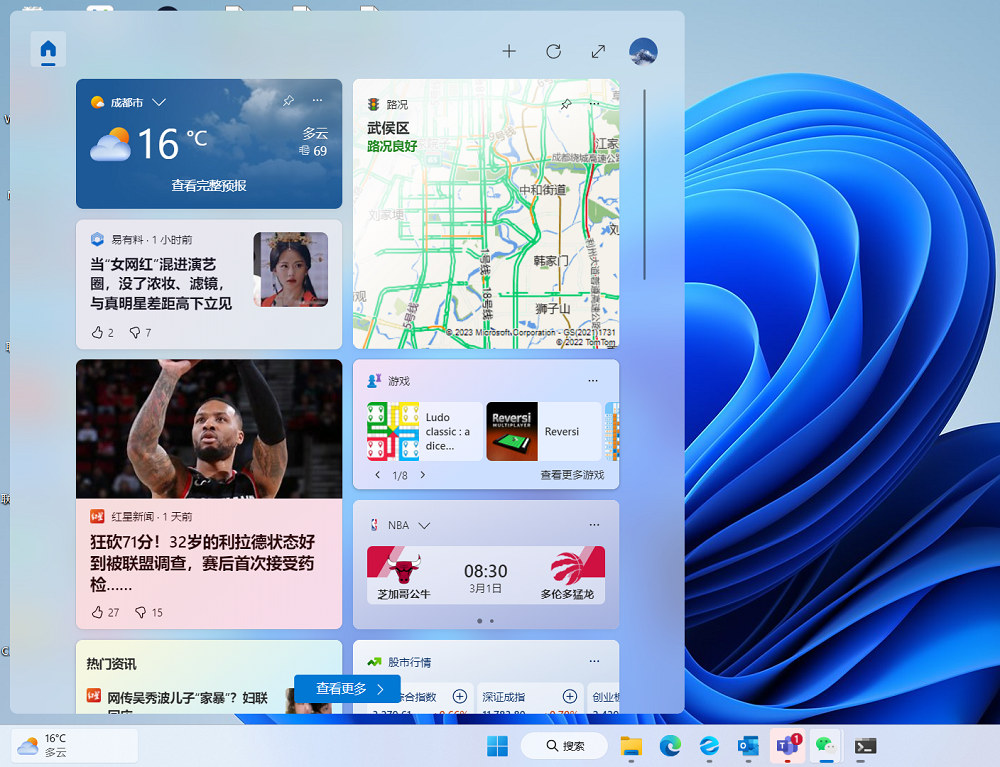Image resolution: width=1000 pixels, height=767 pixels.
Task: Go to next games page
Action: 422,475
